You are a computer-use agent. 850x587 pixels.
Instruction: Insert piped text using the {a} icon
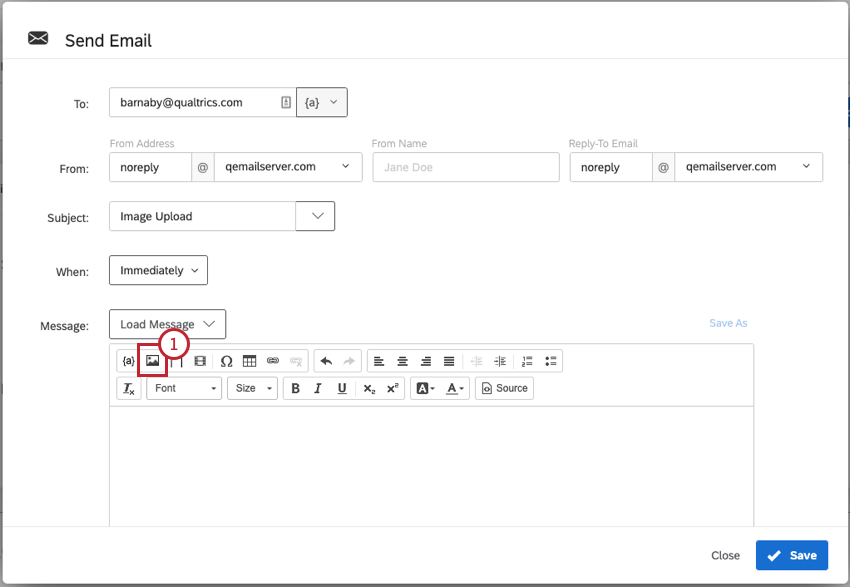(x=127, y=360)
